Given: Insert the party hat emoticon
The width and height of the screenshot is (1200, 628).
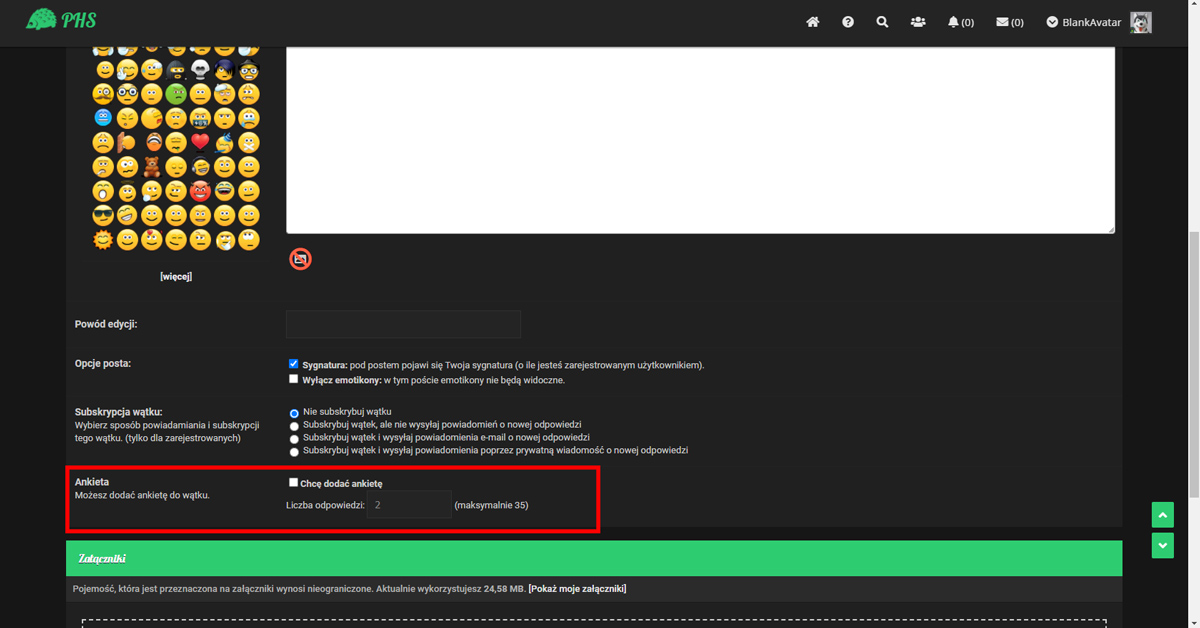Looking at the screenshot, I should pyautogui.click(x=224, y=142).
